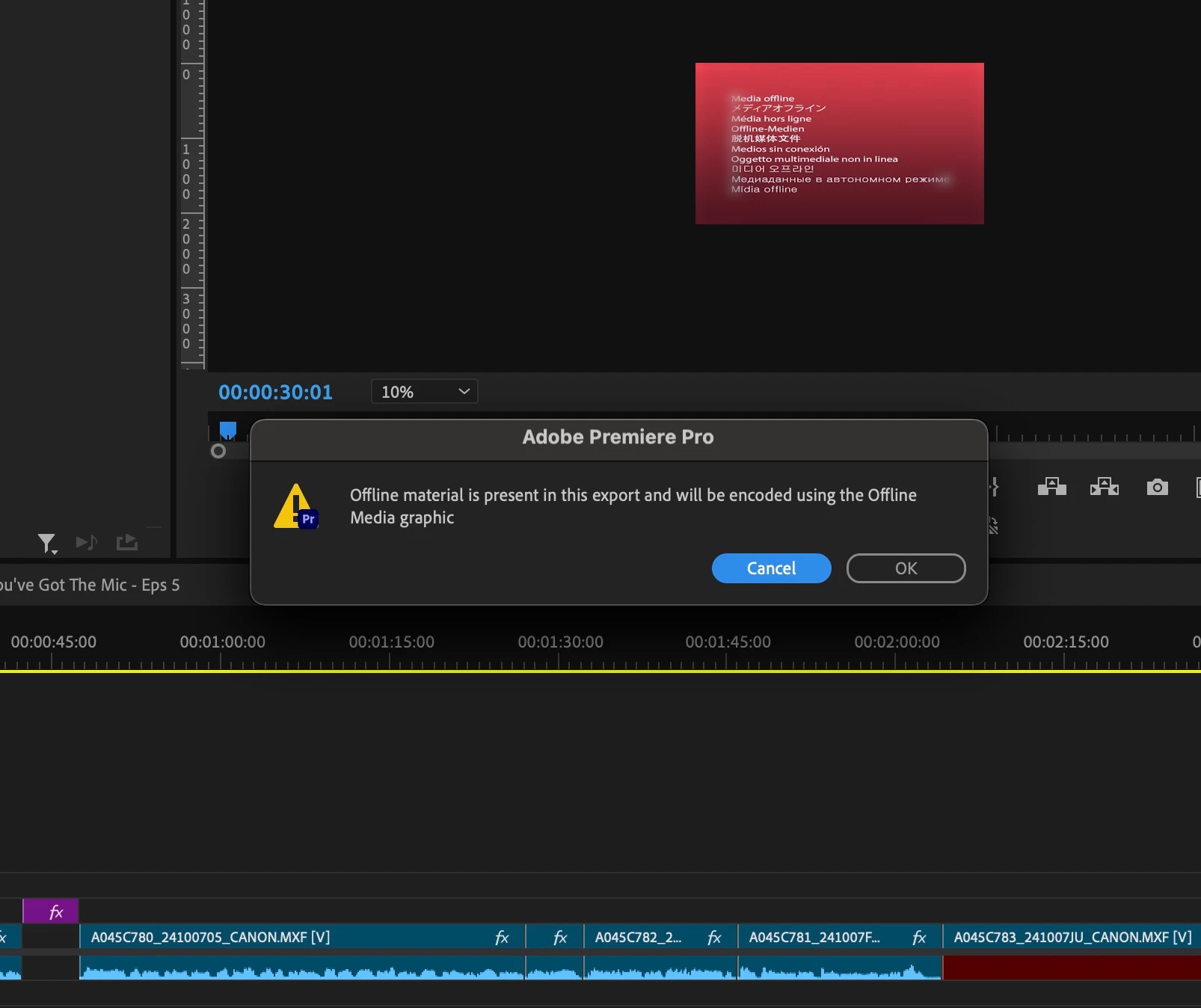
Task: Click the audio waveform under clip A045C780
Action: point(302,968)
